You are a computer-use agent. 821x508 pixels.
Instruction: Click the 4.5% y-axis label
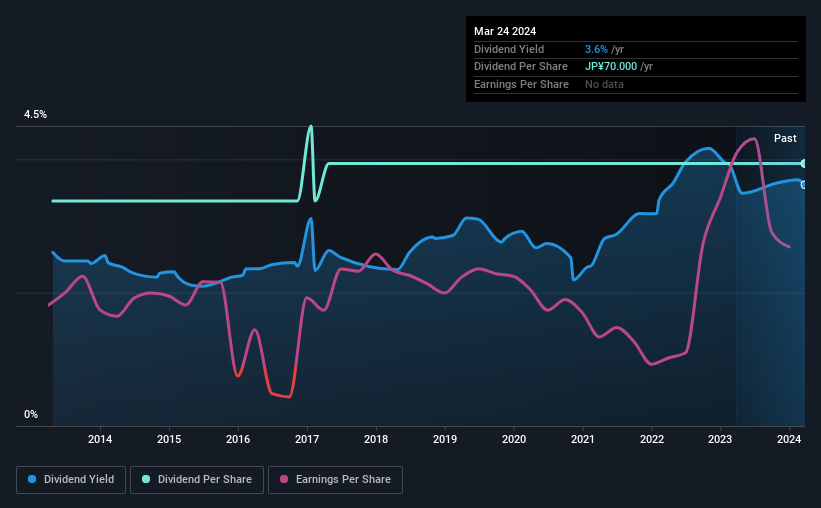point(35,115)
